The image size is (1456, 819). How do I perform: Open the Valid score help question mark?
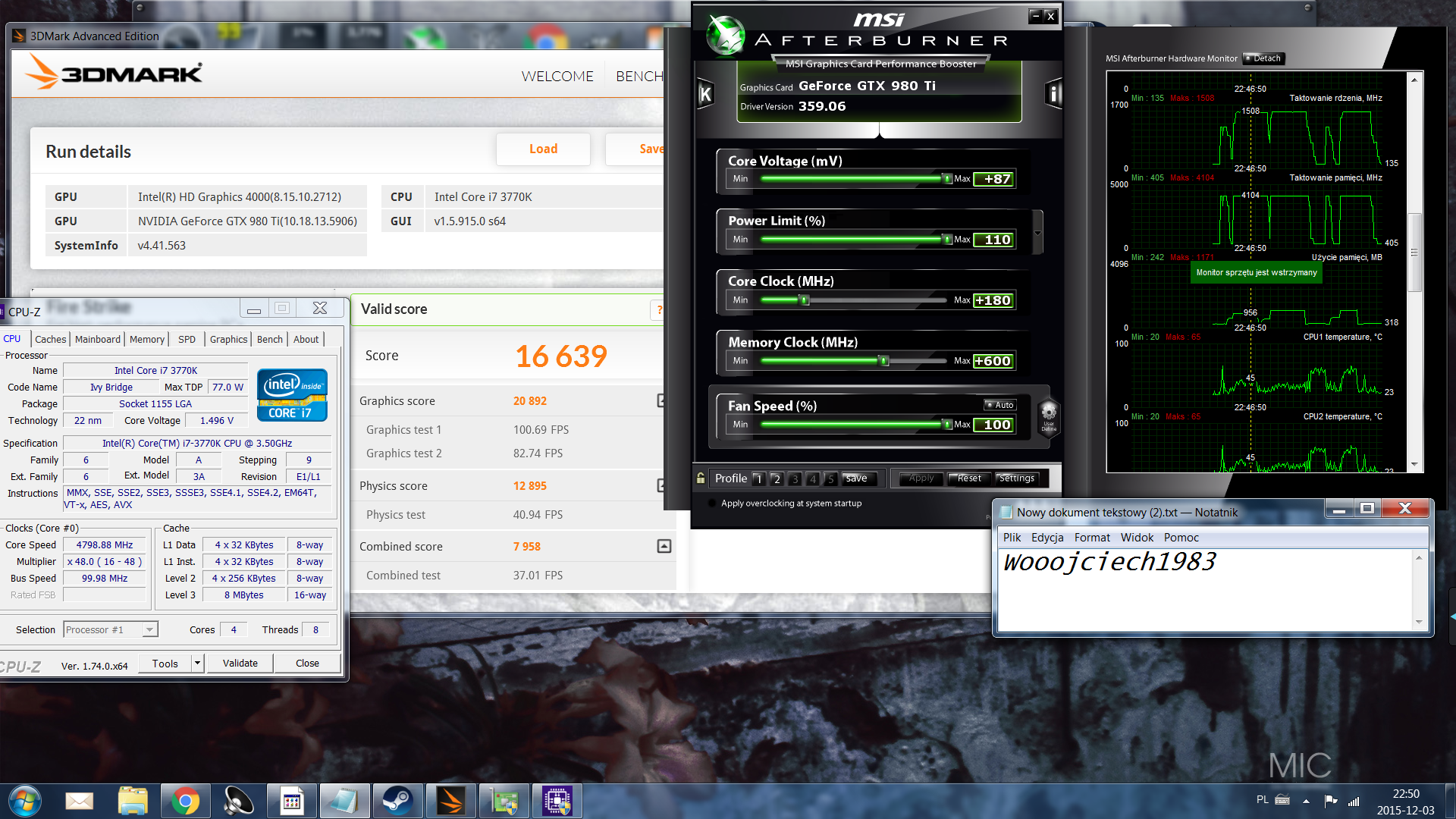(659, 309)
